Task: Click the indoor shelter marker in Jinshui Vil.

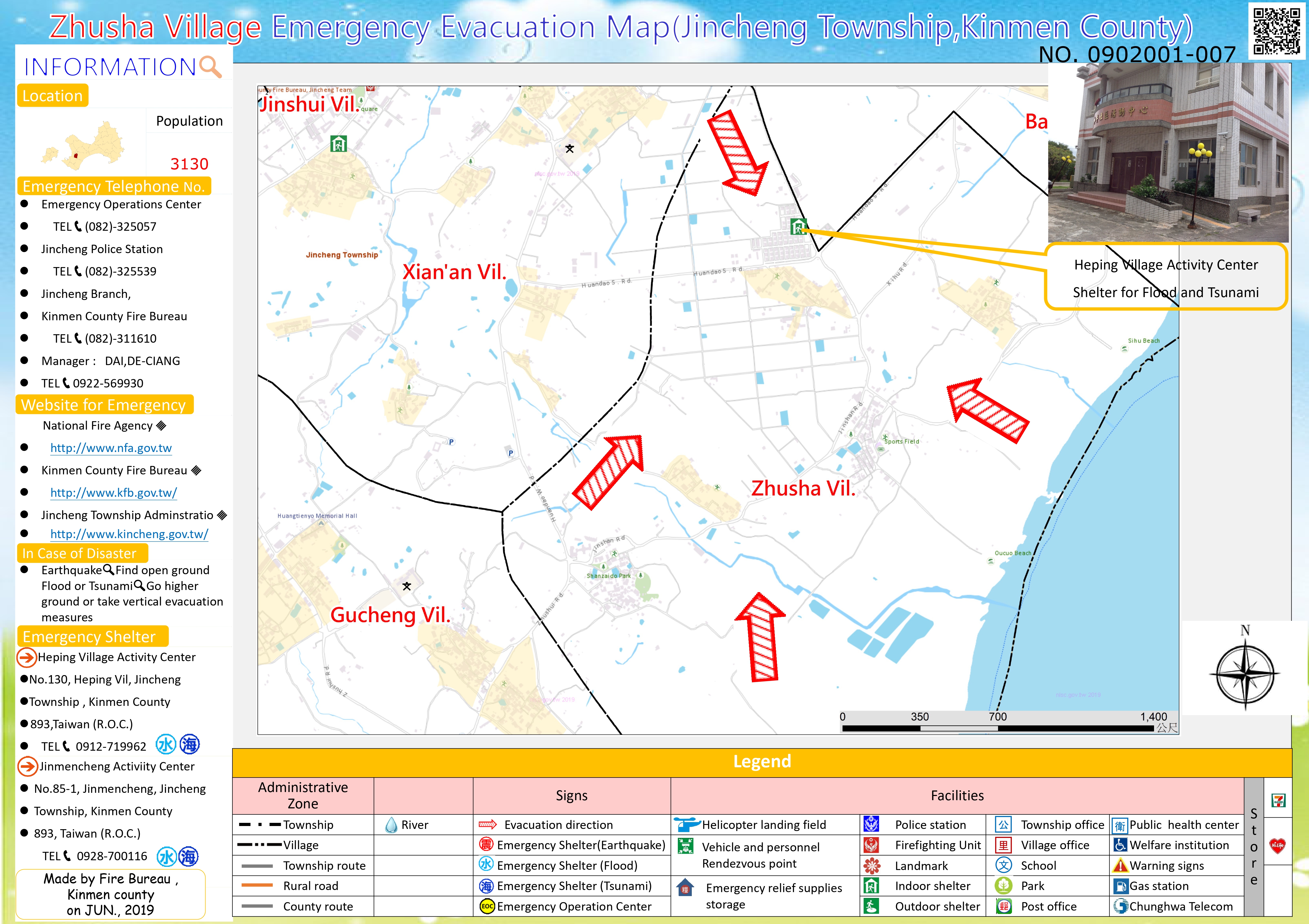Action: (x=339, y=144)
